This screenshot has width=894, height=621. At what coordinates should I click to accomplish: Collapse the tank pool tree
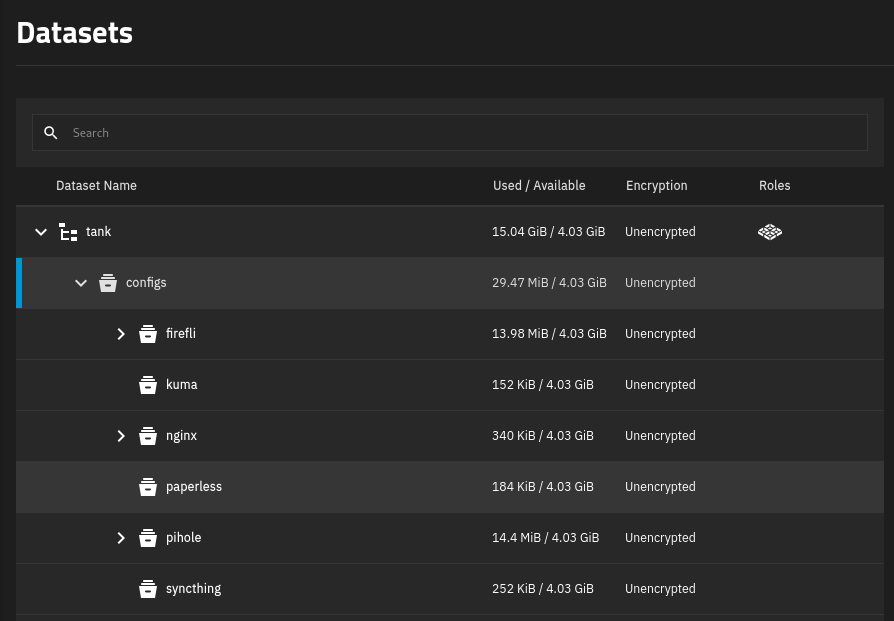click(x=41, y=232)
